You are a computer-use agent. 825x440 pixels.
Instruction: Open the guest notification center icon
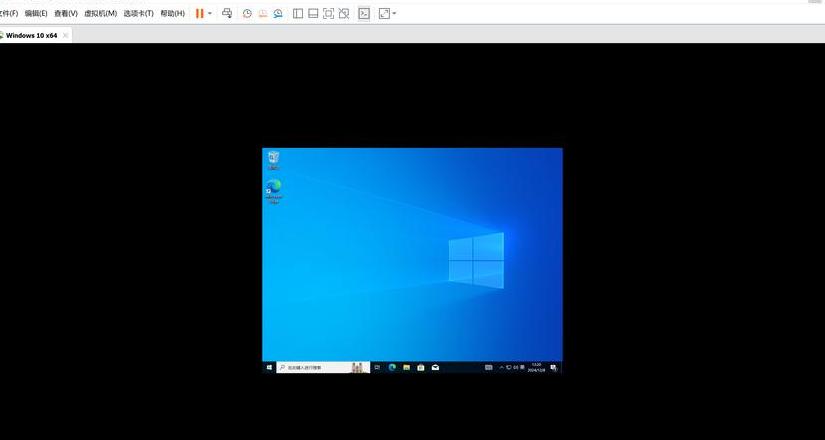pos(554,367)
